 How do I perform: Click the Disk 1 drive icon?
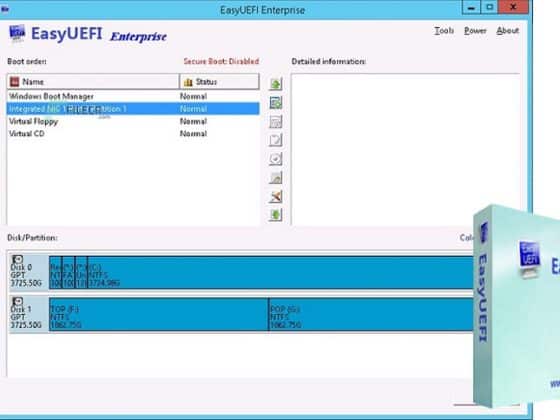pos(17,301)
